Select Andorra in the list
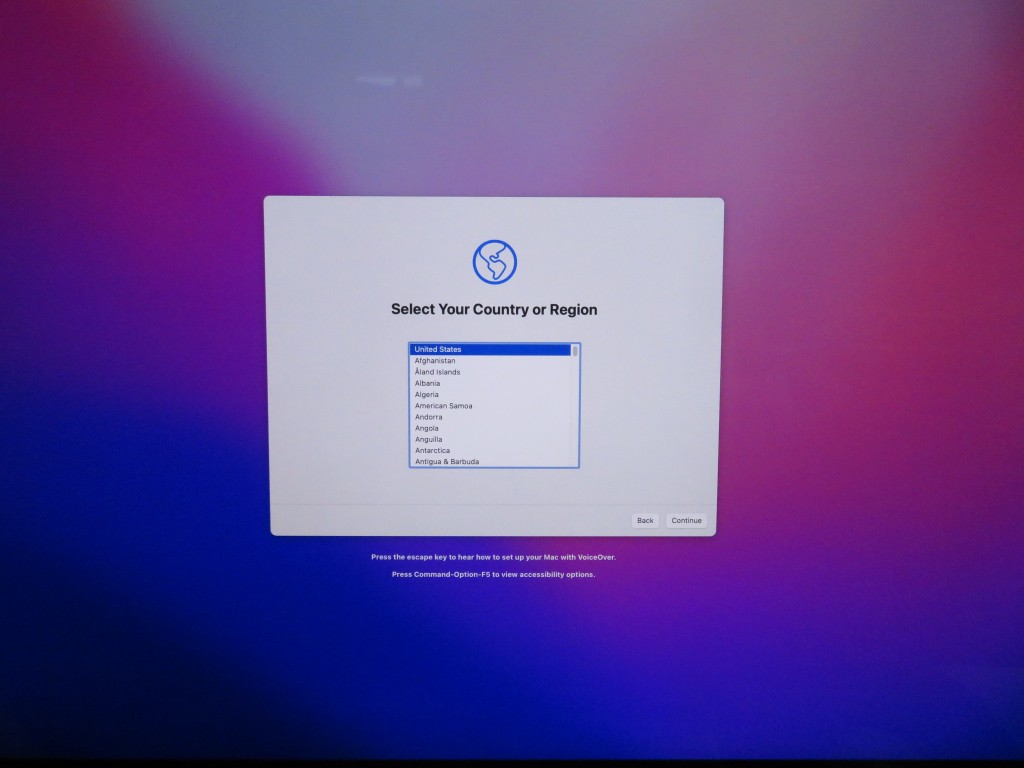This screenshot has width=1024, height=768. click(490, 417)
